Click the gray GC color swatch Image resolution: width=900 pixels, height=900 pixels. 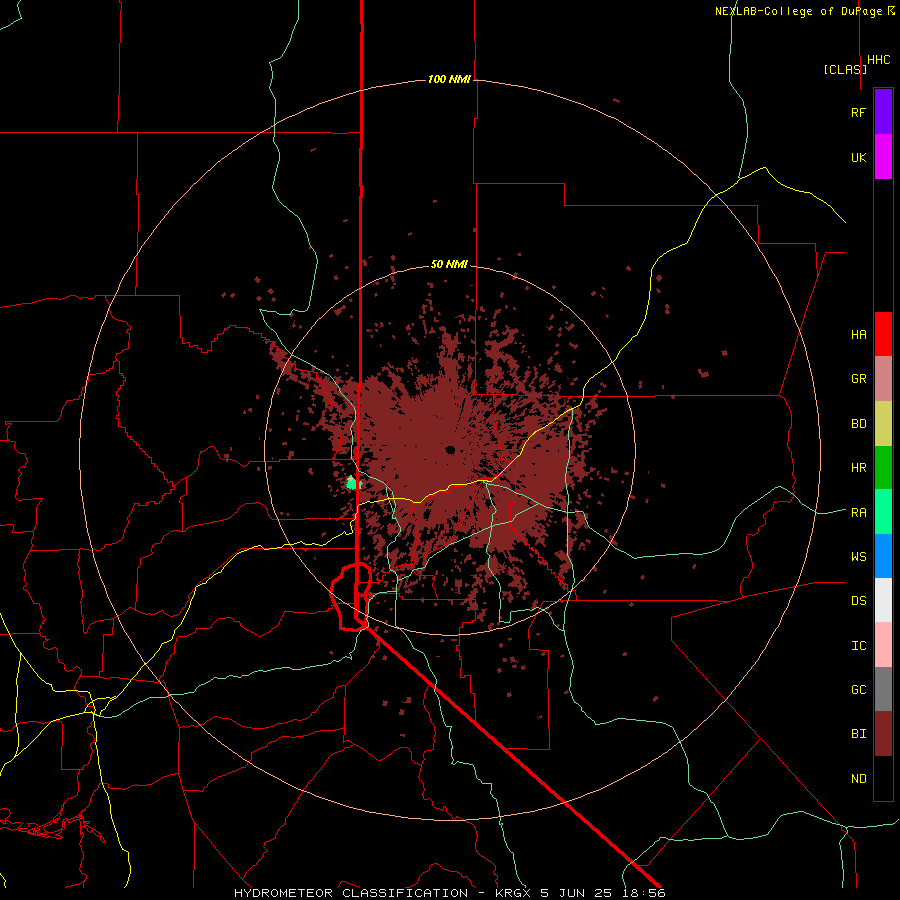[883, 689]
